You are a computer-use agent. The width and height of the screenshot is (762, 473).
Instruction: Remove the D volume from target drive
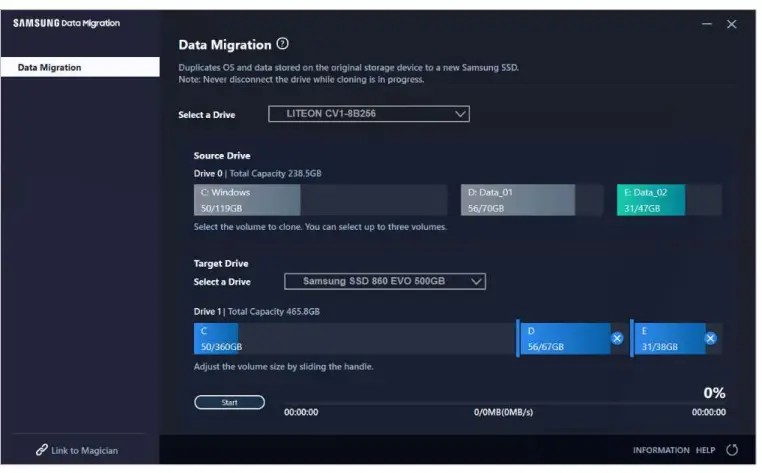click(617, 338)
